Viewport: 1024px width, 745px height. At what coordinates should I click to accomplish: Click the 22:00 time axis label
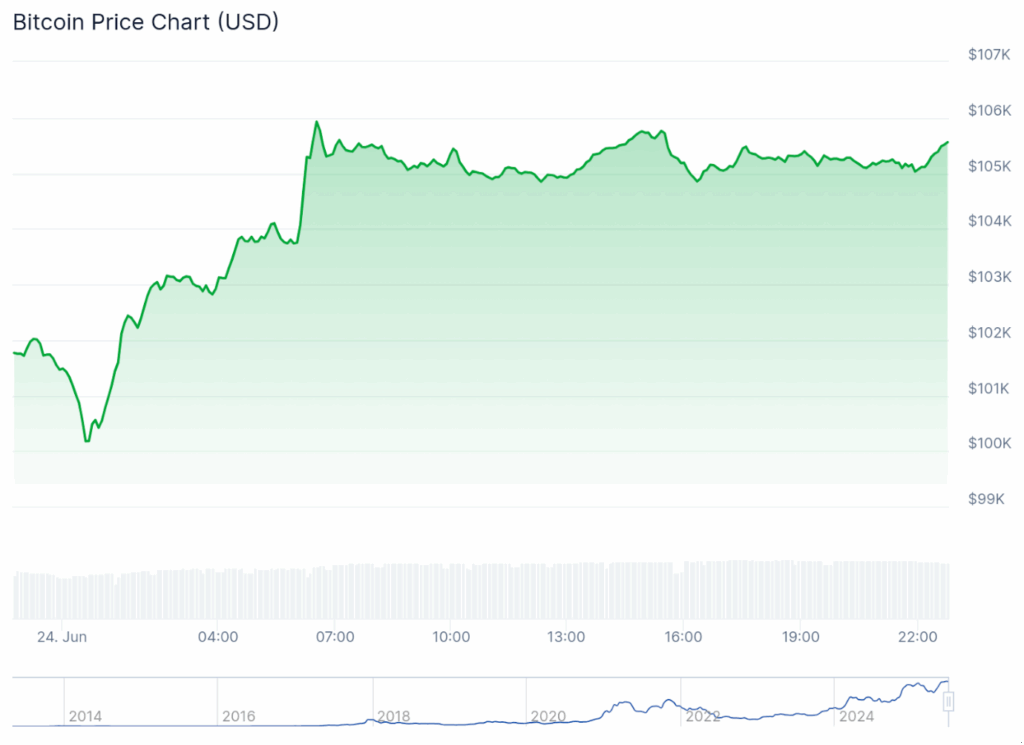pos(917,636)
